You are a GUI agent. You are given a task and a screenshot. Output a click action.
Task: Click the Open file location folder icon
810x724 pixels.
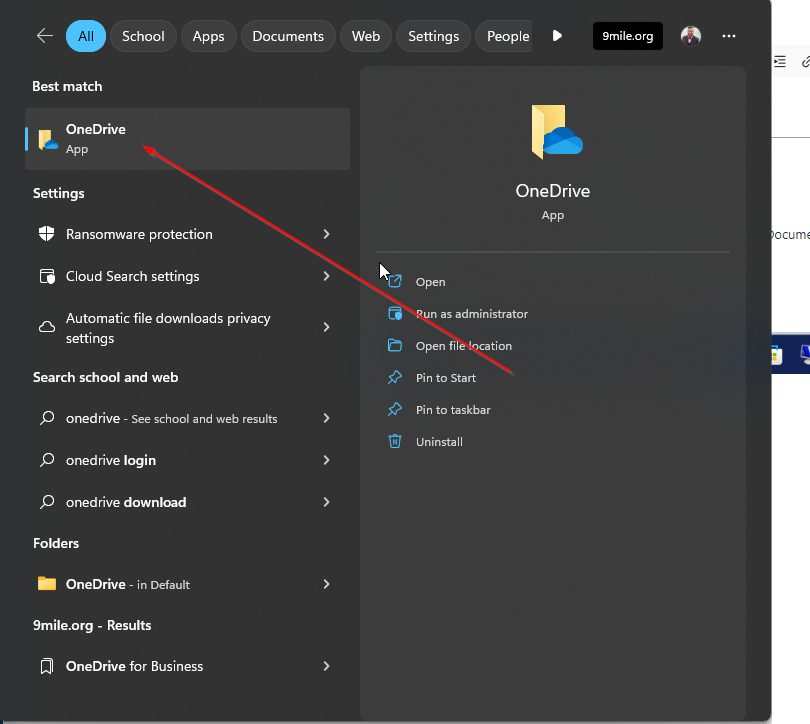(x=395, y=345)
